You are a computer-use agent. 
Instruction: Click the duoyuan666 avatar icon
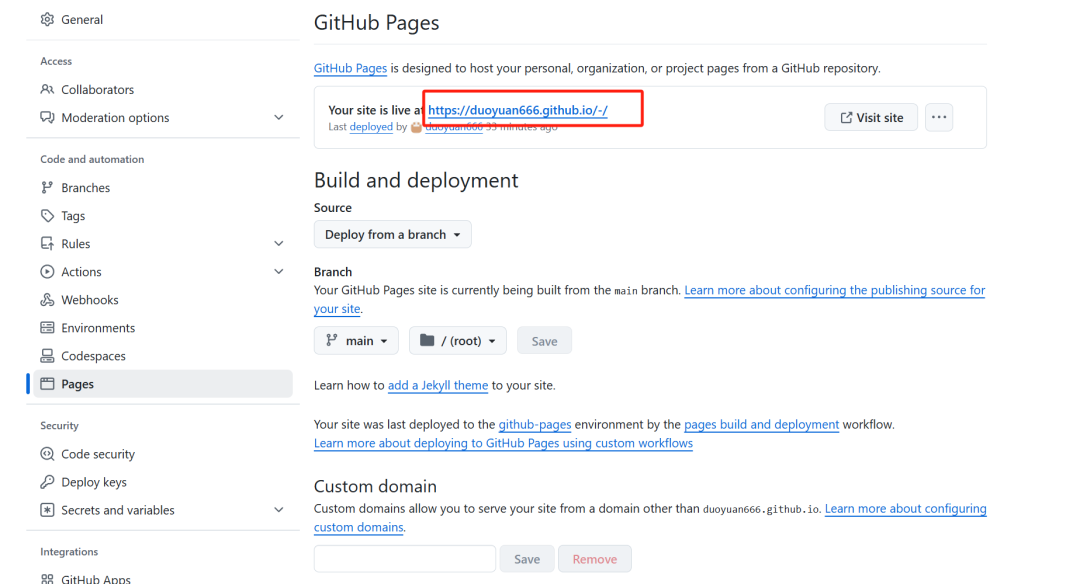tap(416, 127)
